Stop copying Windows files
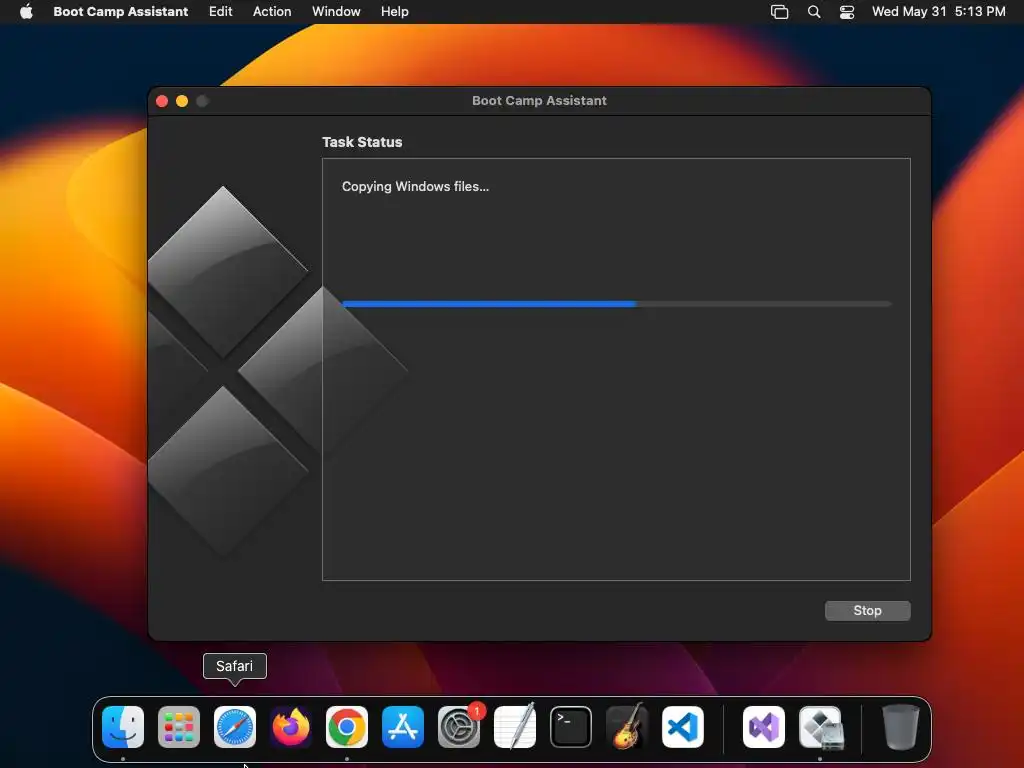1024x768 pixels. [867, 611]
